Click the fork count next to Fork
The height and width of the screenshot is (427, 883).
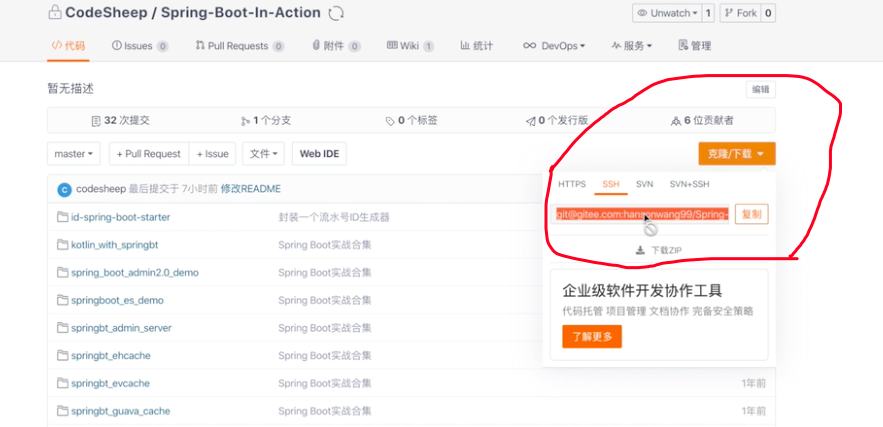769,13
